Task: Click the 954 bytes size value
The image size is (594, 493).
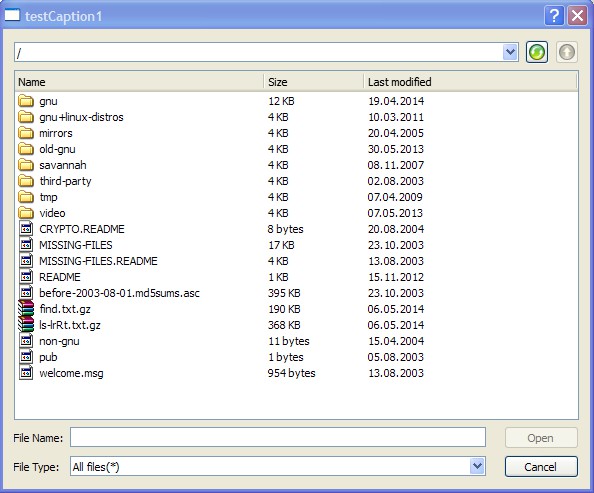Action: point(291,373)
